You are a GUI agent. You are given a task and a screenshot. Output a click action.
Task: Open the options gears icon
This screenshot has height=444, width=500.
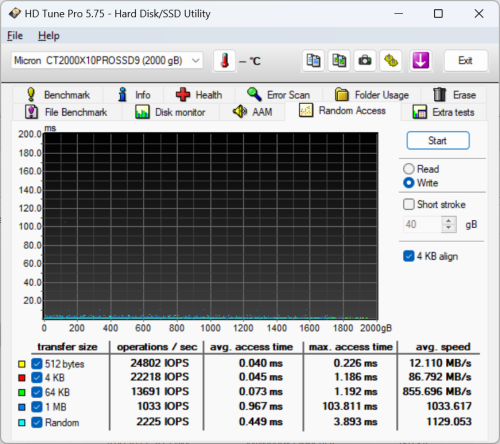coord(391,61)
